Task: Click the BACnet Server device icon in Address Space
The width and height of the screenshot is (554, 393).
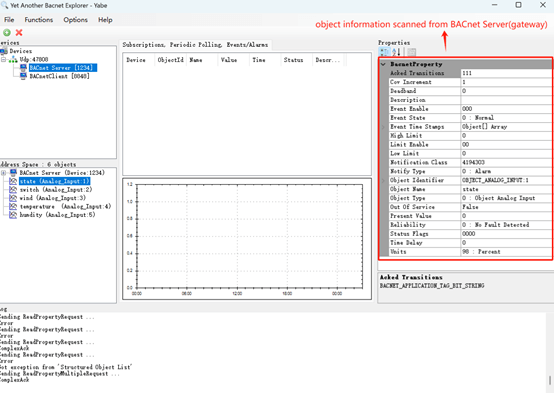Action: pos(13,172)
